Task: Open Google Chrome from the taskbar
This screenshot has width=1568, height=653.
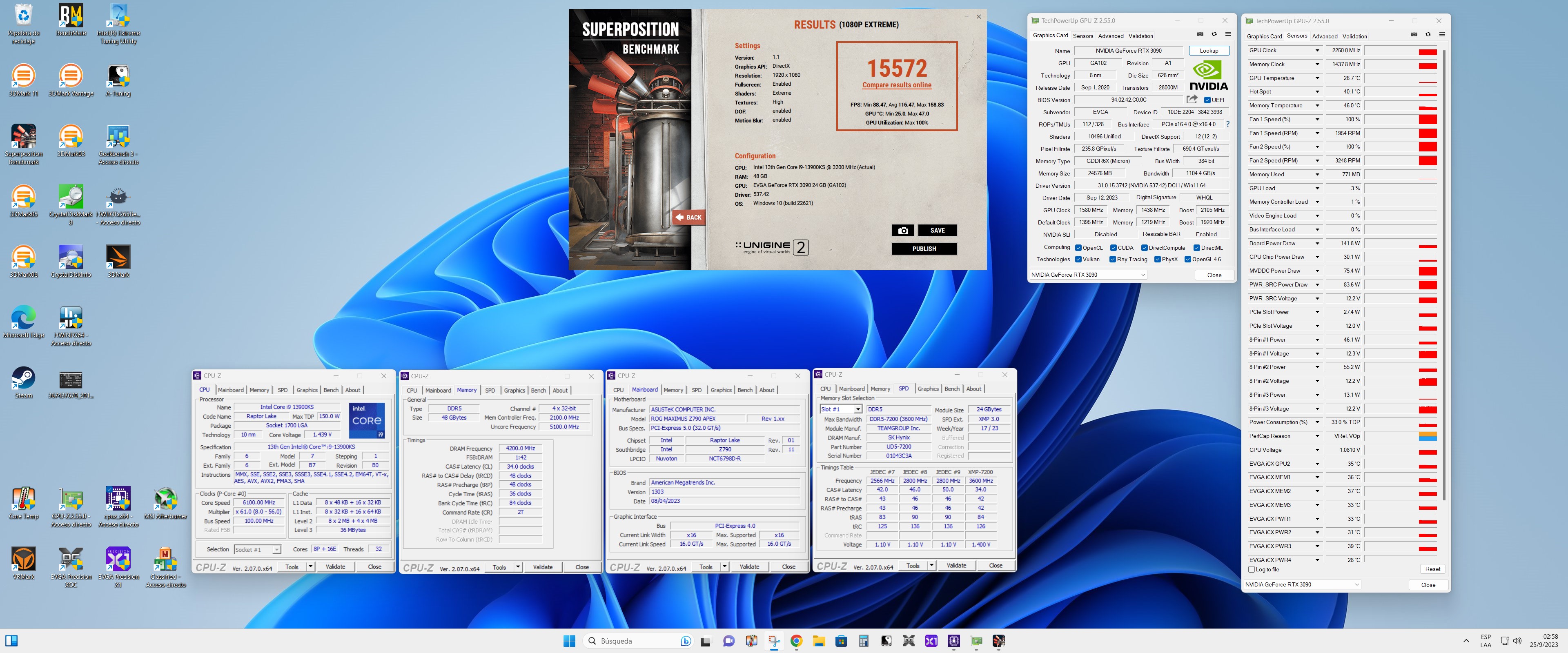Action: [796, 641]
